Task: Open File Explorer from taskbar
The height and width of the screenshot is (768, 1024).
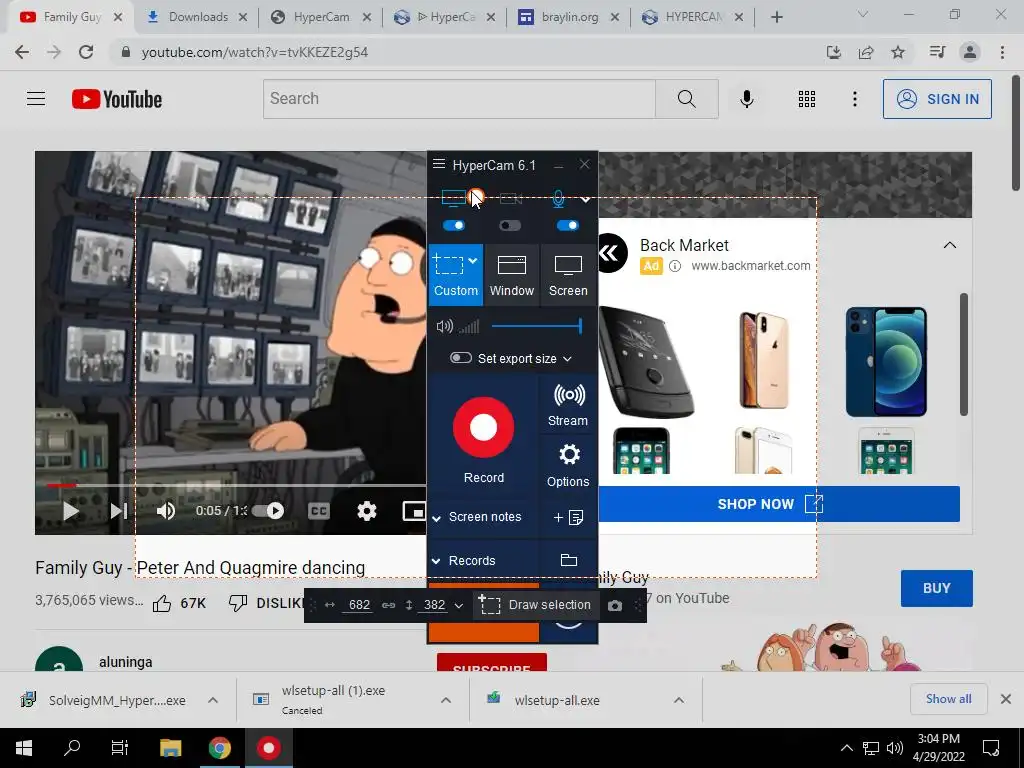Action: tap(170, 747)
